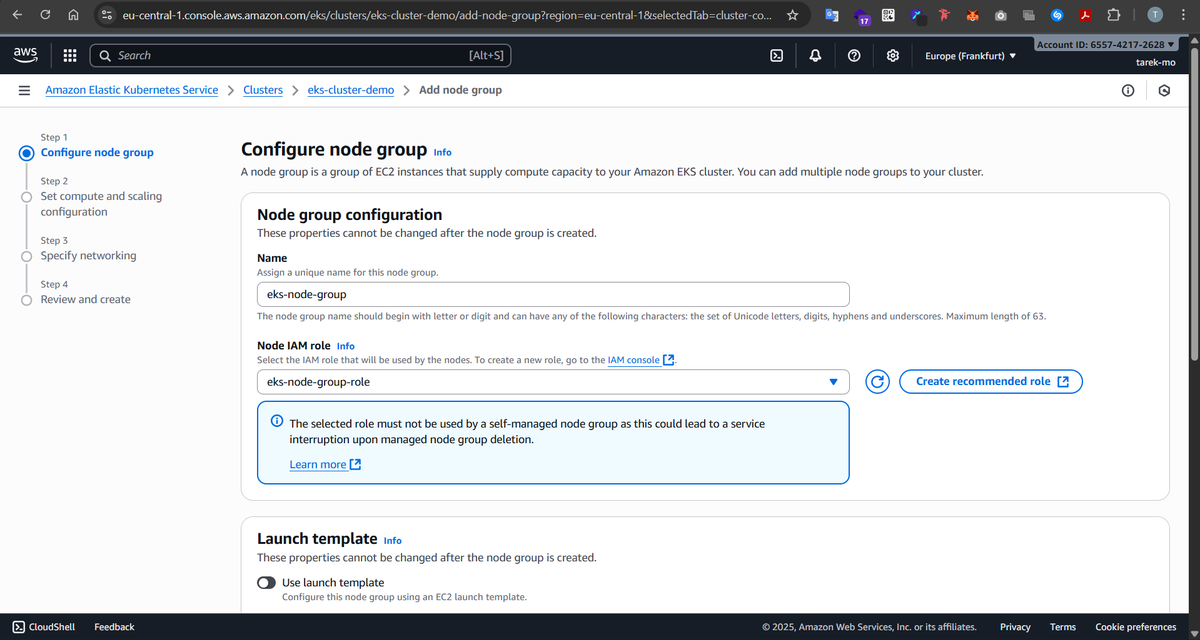The width and height of the screenshot is (1200, 640).
Task: Open the browser profile avatar T
Action: [1155, 15]
